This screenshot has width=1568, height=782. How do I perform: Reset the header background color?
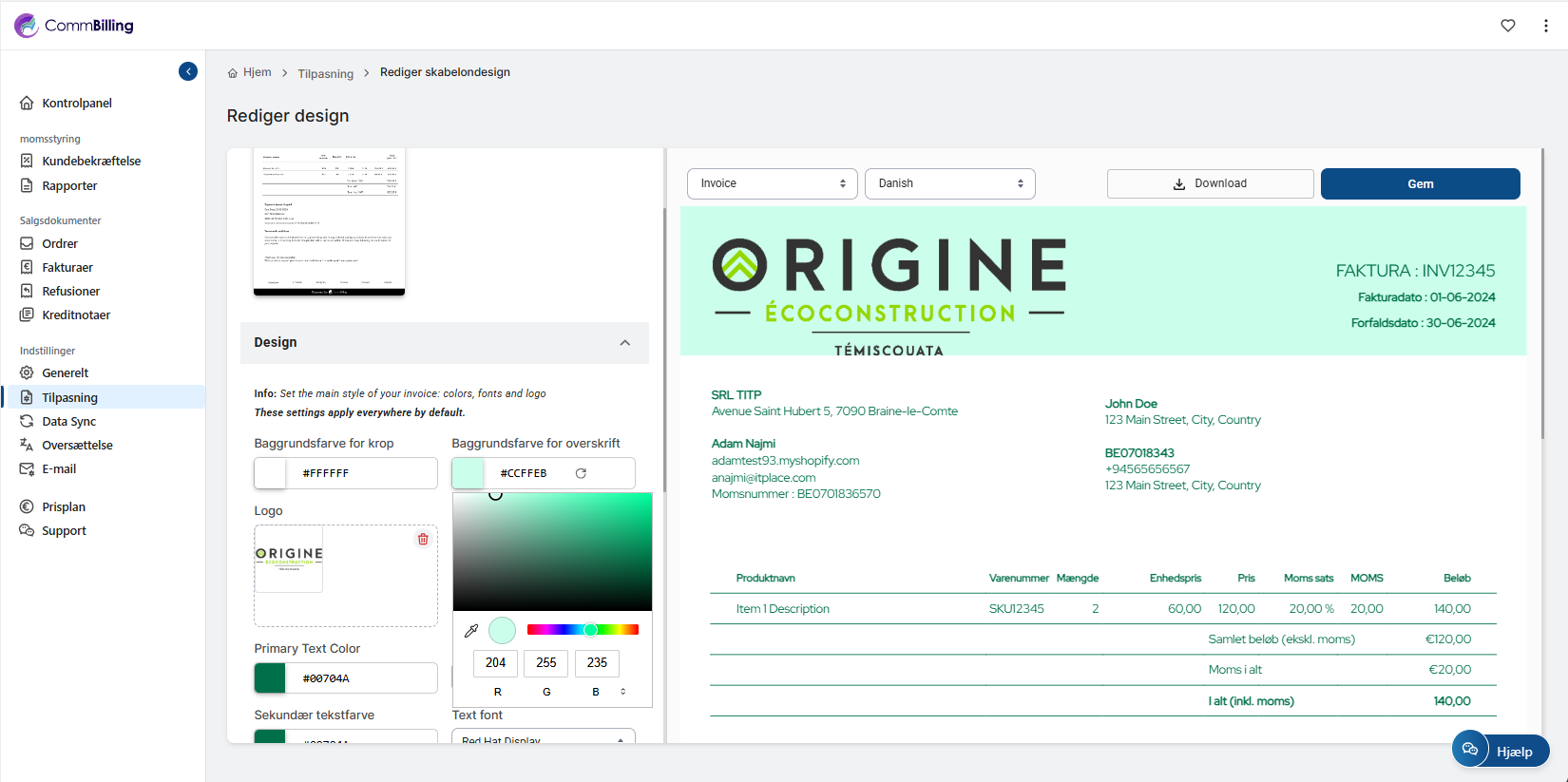(581, 473)
